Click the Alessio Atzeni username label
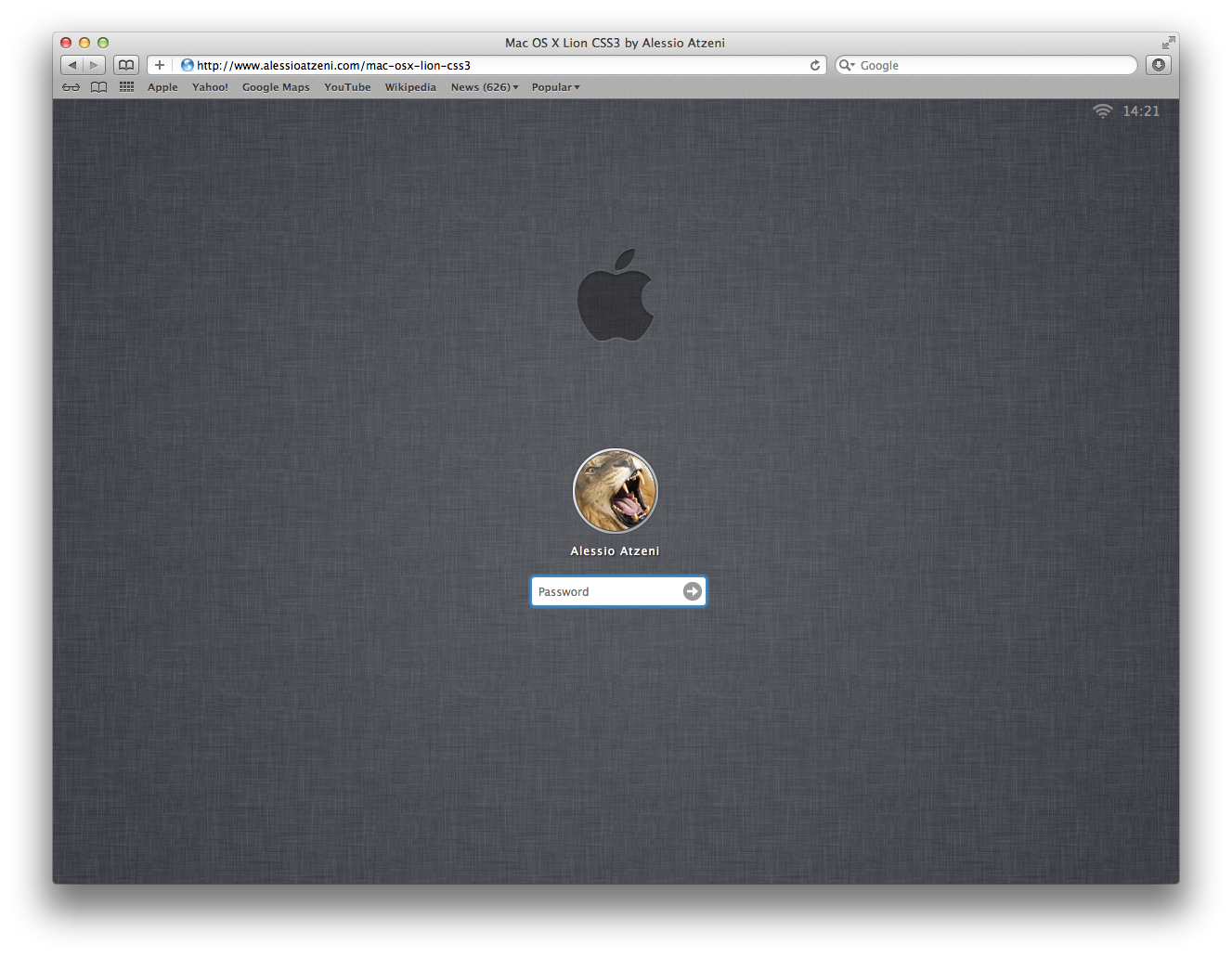 615,551
